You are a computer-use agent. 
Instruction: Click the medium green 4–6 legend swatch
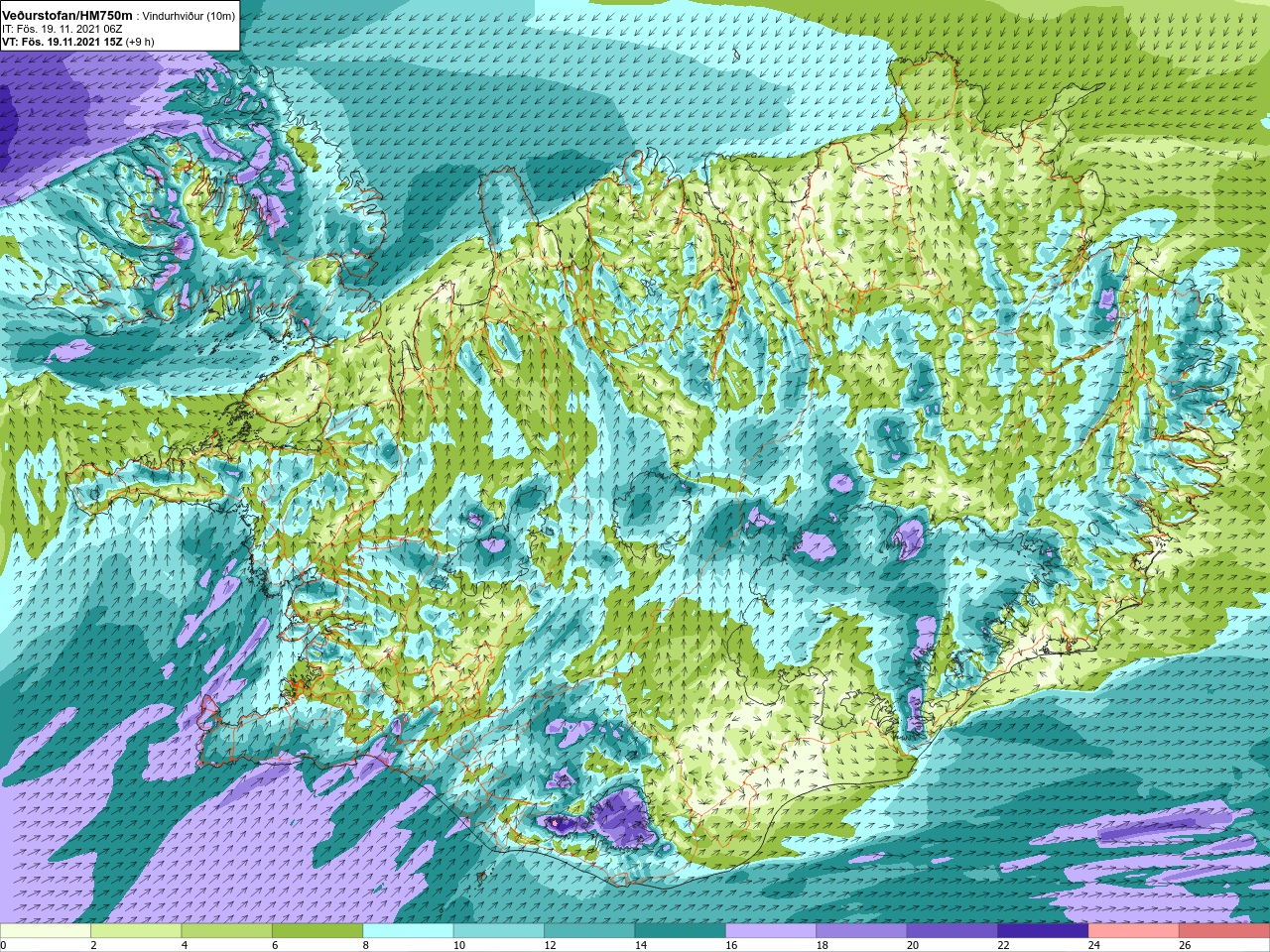(227, 931)
